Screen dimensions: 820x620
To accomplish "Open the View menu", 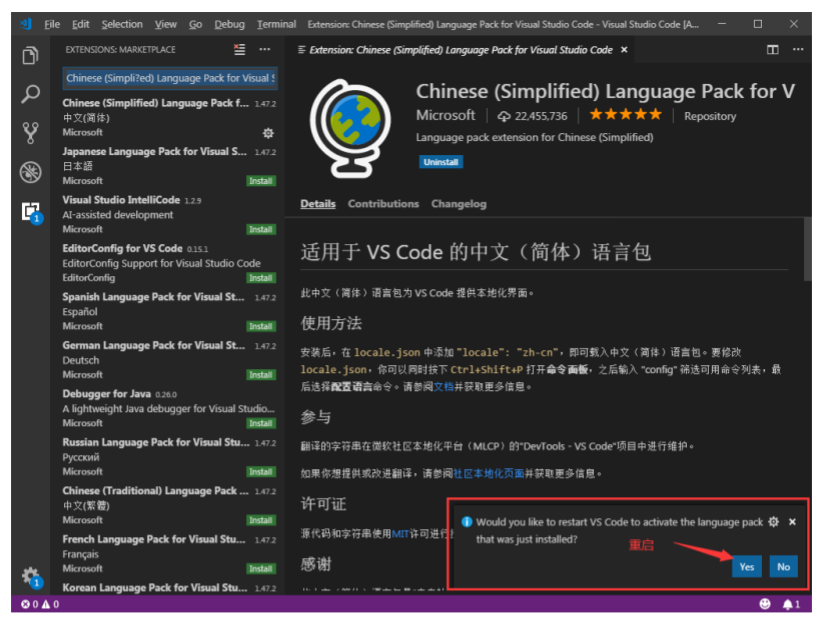I will pos(165,25).
